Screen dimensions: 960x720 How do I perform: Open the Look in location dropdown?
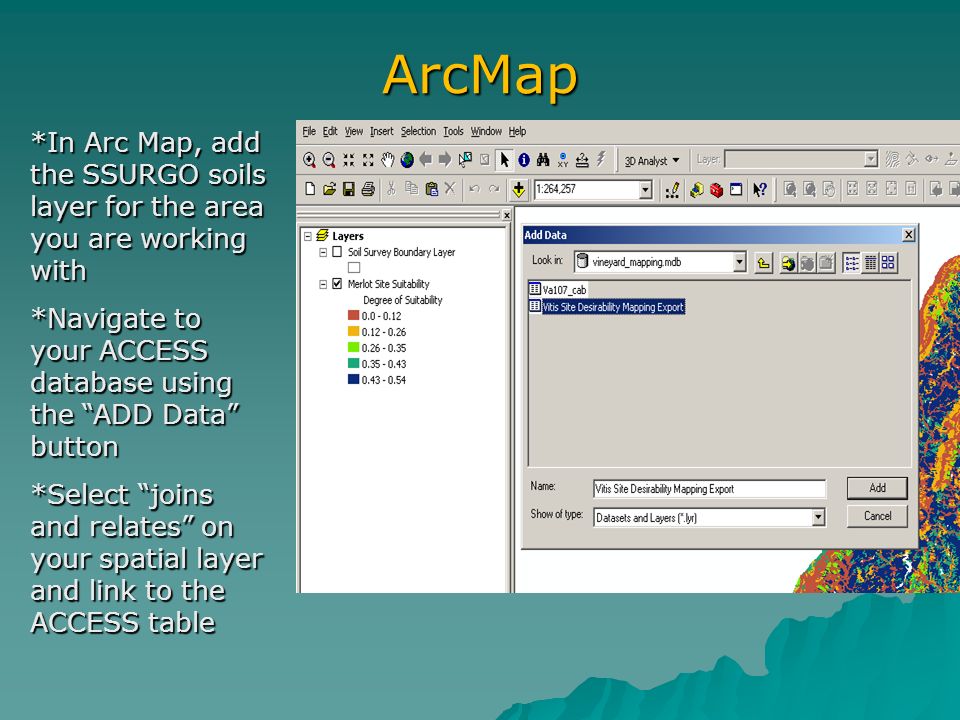pos(740,262)
